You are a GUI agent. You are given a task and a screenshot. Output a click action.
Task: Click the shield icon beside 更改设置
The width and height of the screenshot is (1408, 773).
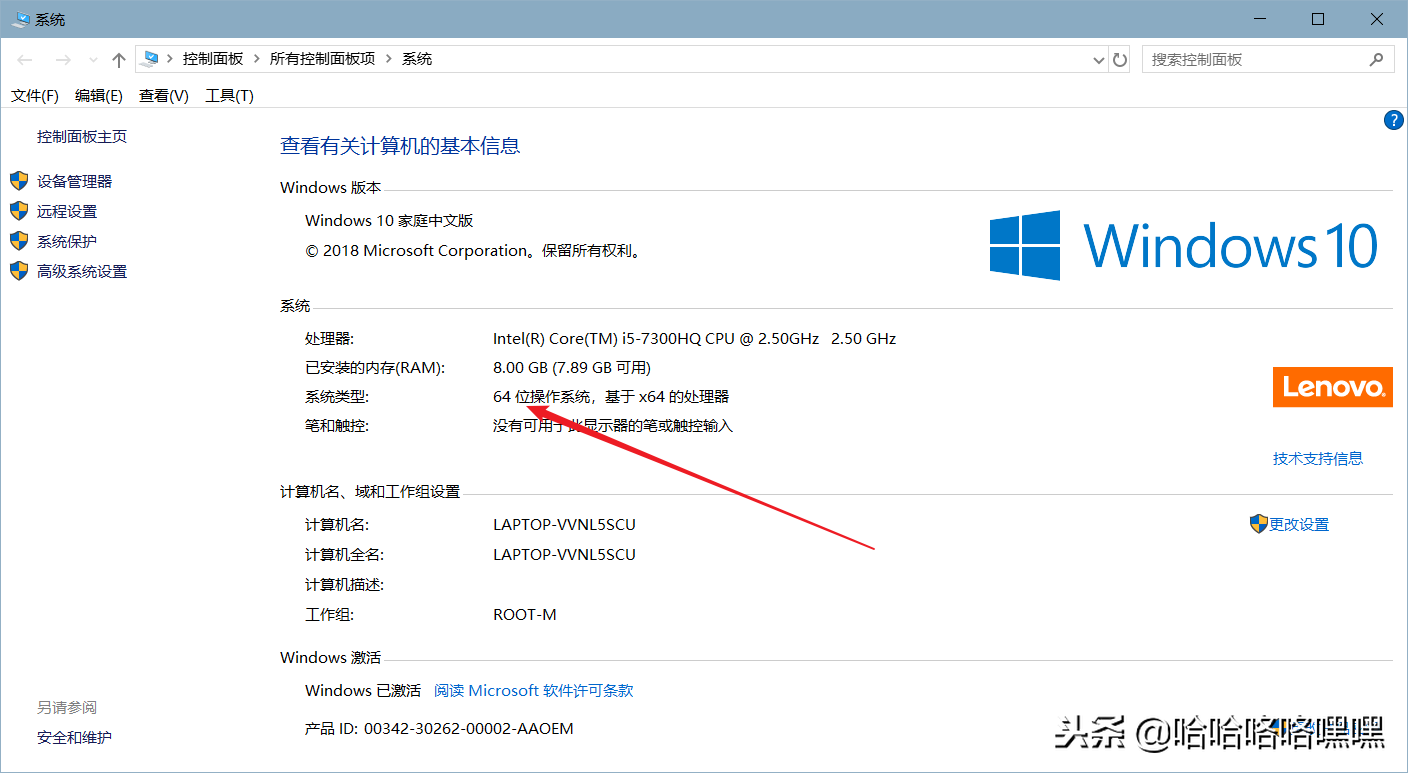(1259, 523)
